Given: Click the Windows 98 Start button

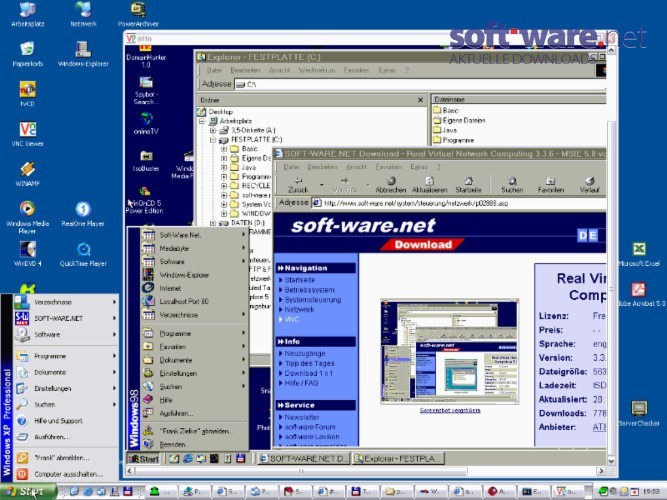Looking at the screenshot, I should pos(143,459).
